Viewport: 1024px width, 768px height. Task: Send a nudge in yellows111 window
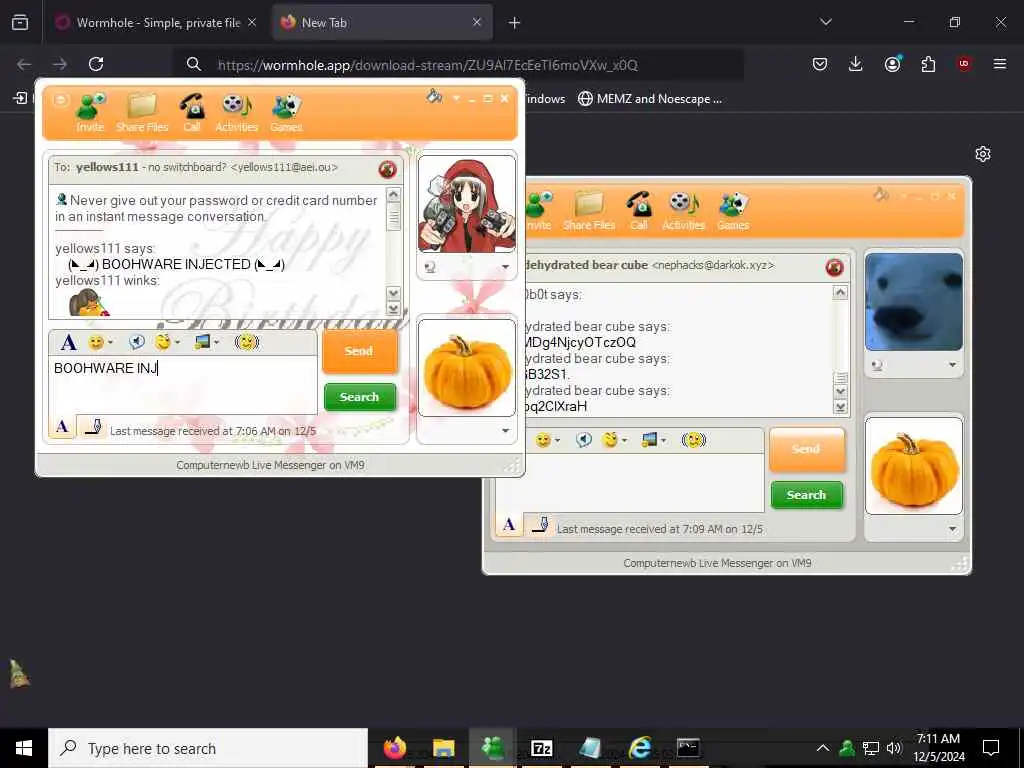247,342
